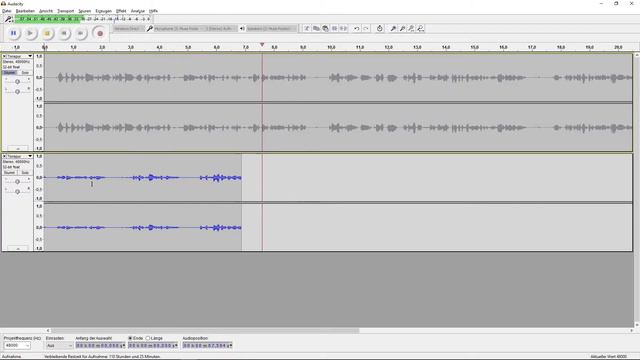The height and width of the screenshot is (360, 640).
Task: Open the Projektfrequenz (Hz) combo box
Action: click(x=17, y=345)
